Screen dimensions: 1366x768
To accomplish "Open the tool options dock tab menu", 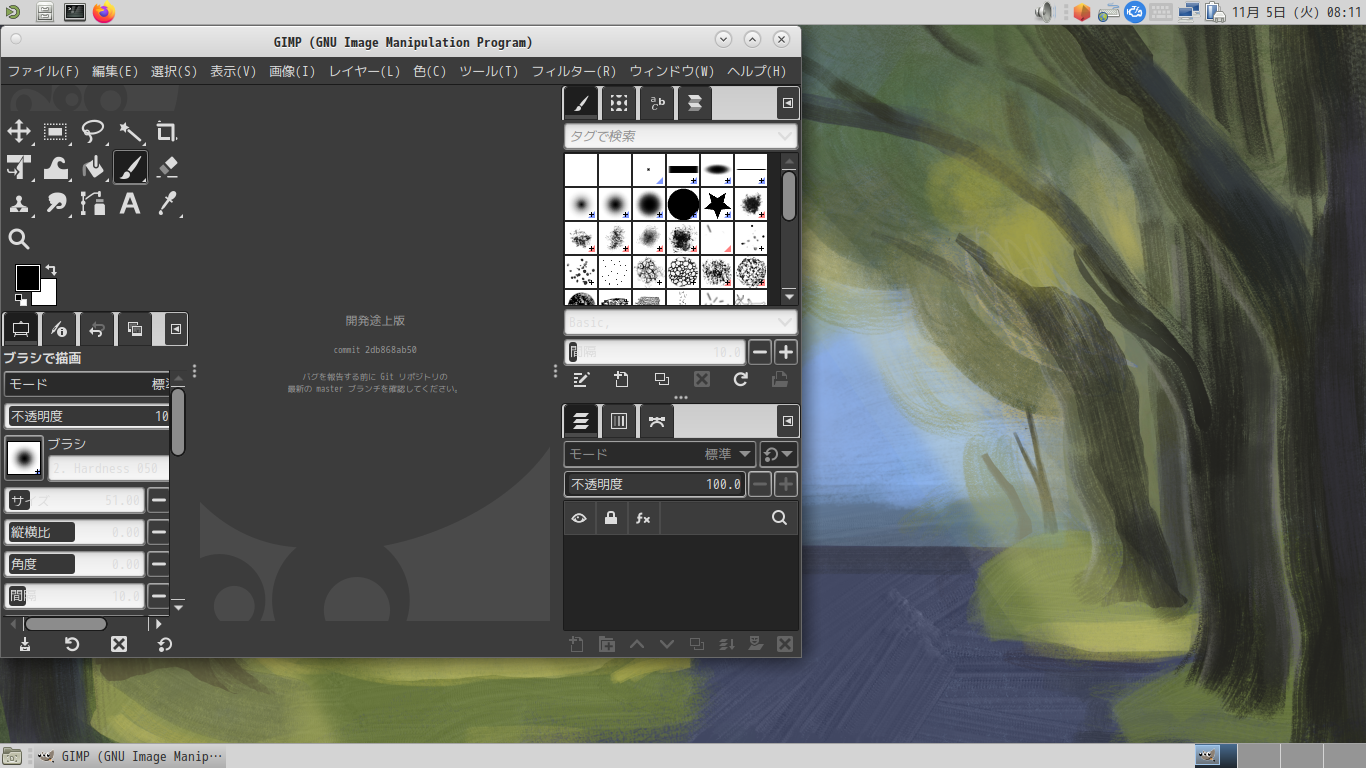I will pos(176,329).
